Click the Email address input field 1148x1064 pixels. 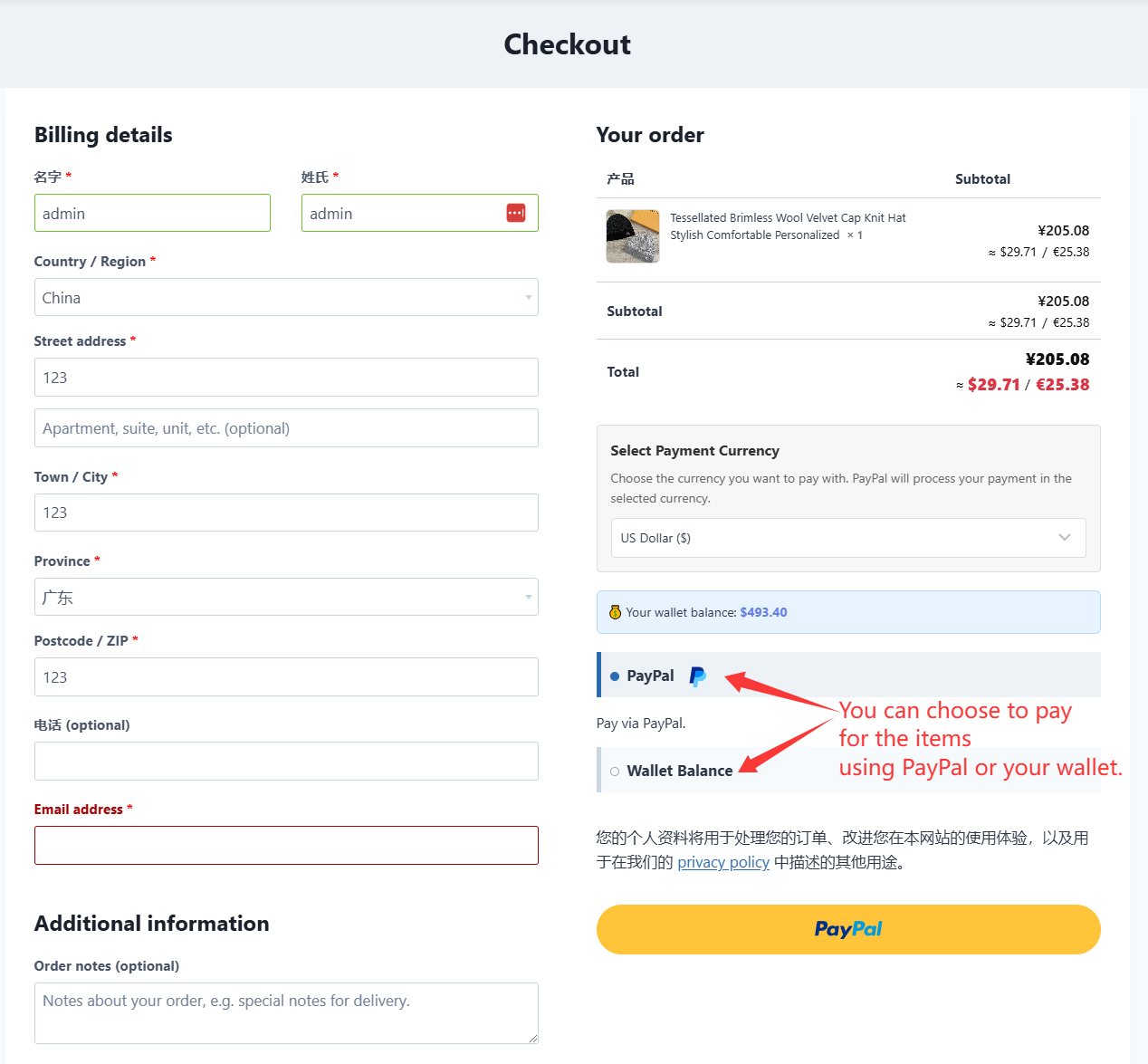pyautogui.click(x=286, y=845)
